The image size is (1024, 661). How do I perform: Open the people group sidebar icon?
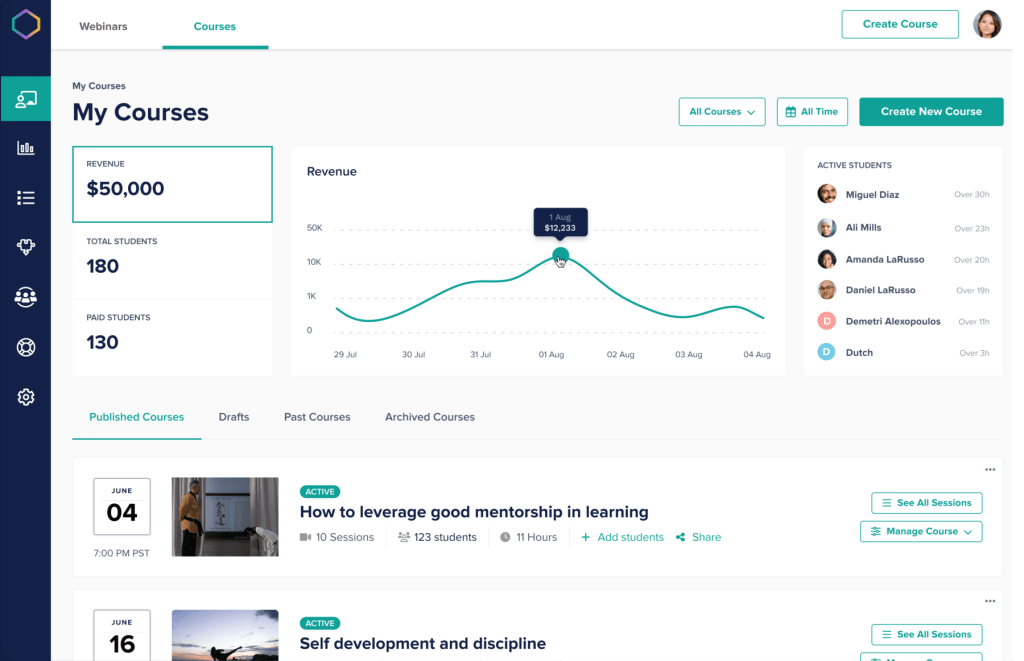(x=26, y=297)
